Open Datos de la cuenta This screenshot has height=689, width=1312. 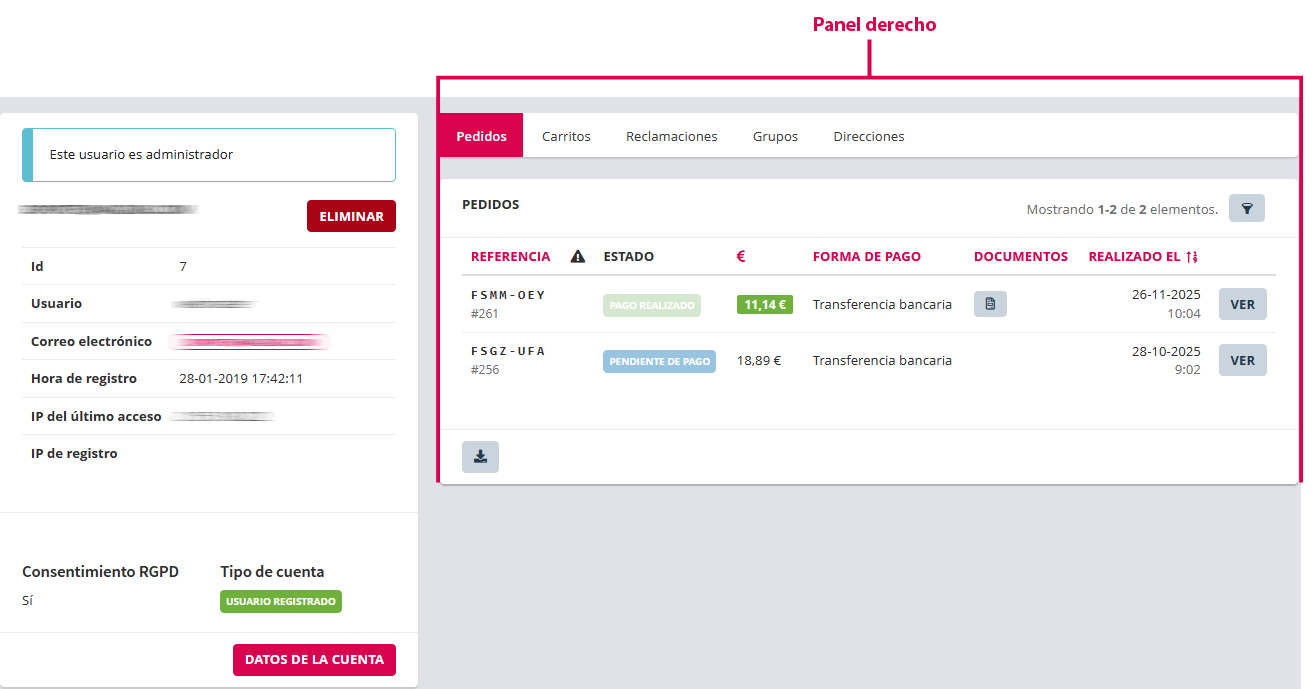tap(314, 660)
